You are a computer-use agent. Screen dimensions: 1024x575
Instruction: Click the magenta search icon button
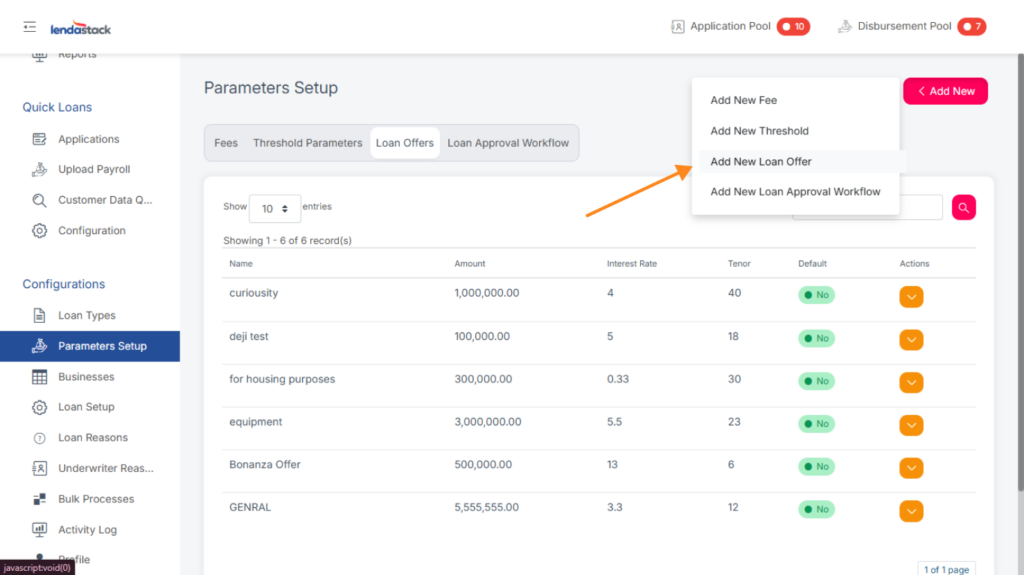963,207
